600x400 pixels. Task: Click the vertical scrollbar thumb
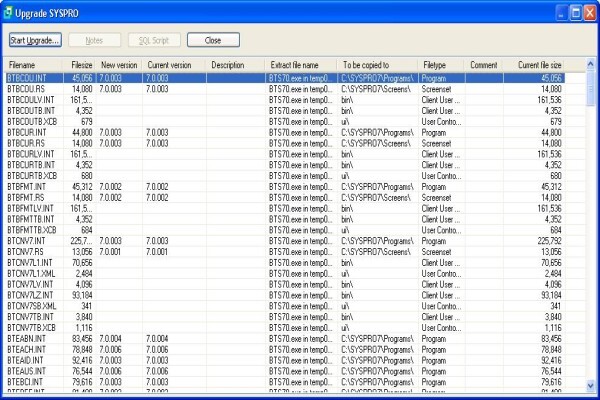[x=590, y=88]
